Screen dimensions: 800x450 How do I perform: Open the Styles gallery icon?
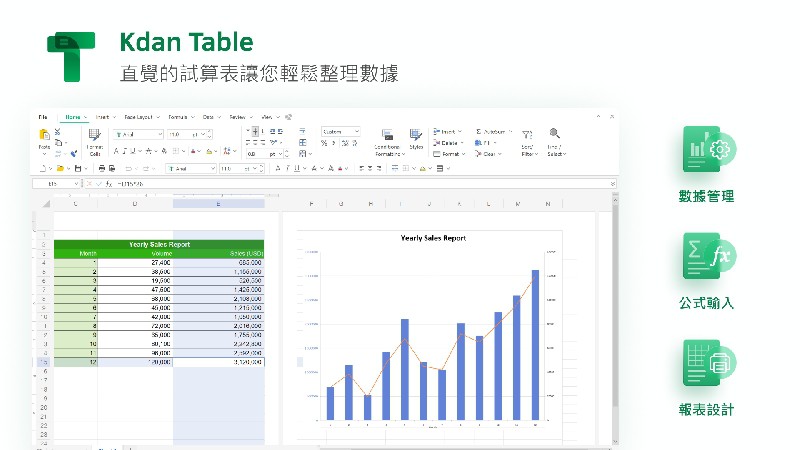pyautogui.click(x=416, y=135)
